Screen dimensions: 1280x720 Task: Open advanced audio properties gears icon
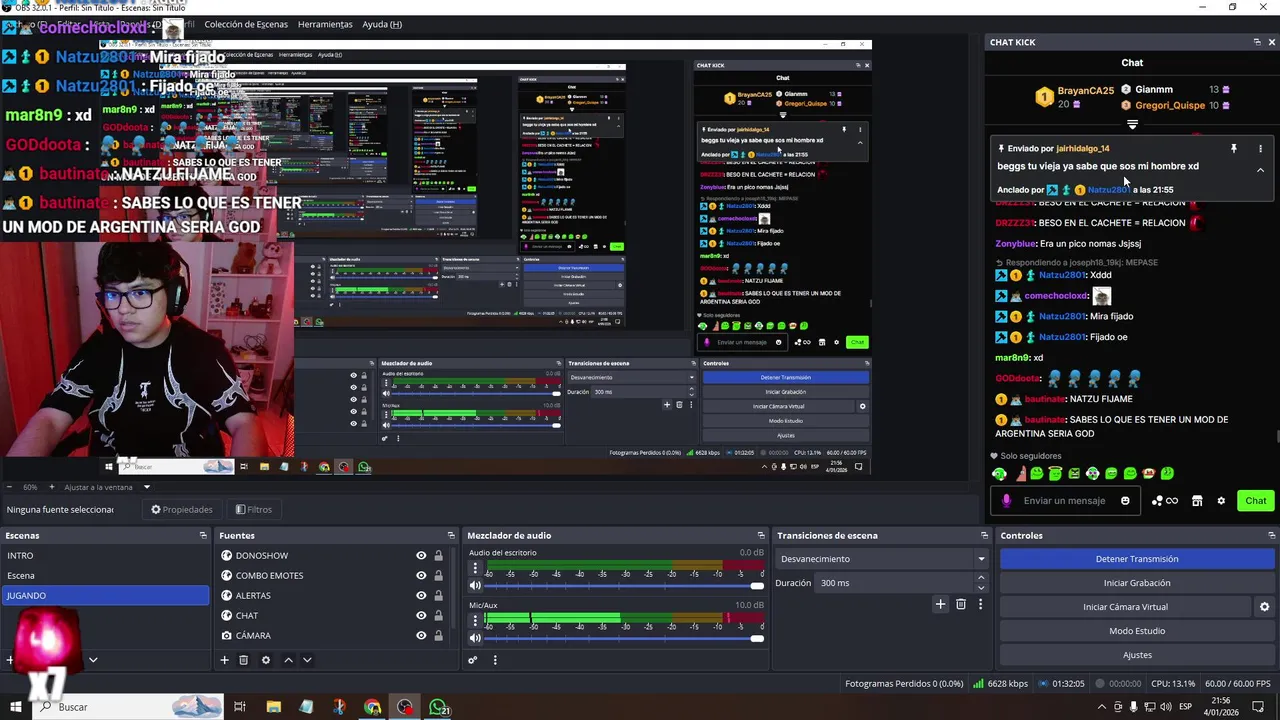pyautogui.click(x=473, y=660)
